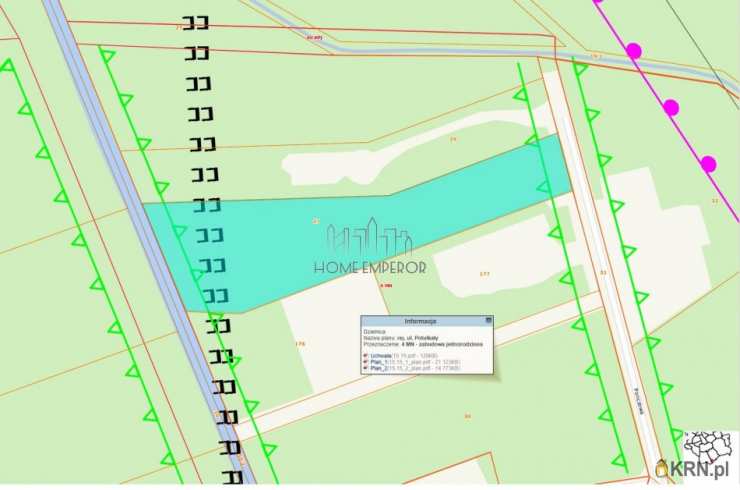
Task: Click the topmost magenta circle marker
Action: coord(633,50)
